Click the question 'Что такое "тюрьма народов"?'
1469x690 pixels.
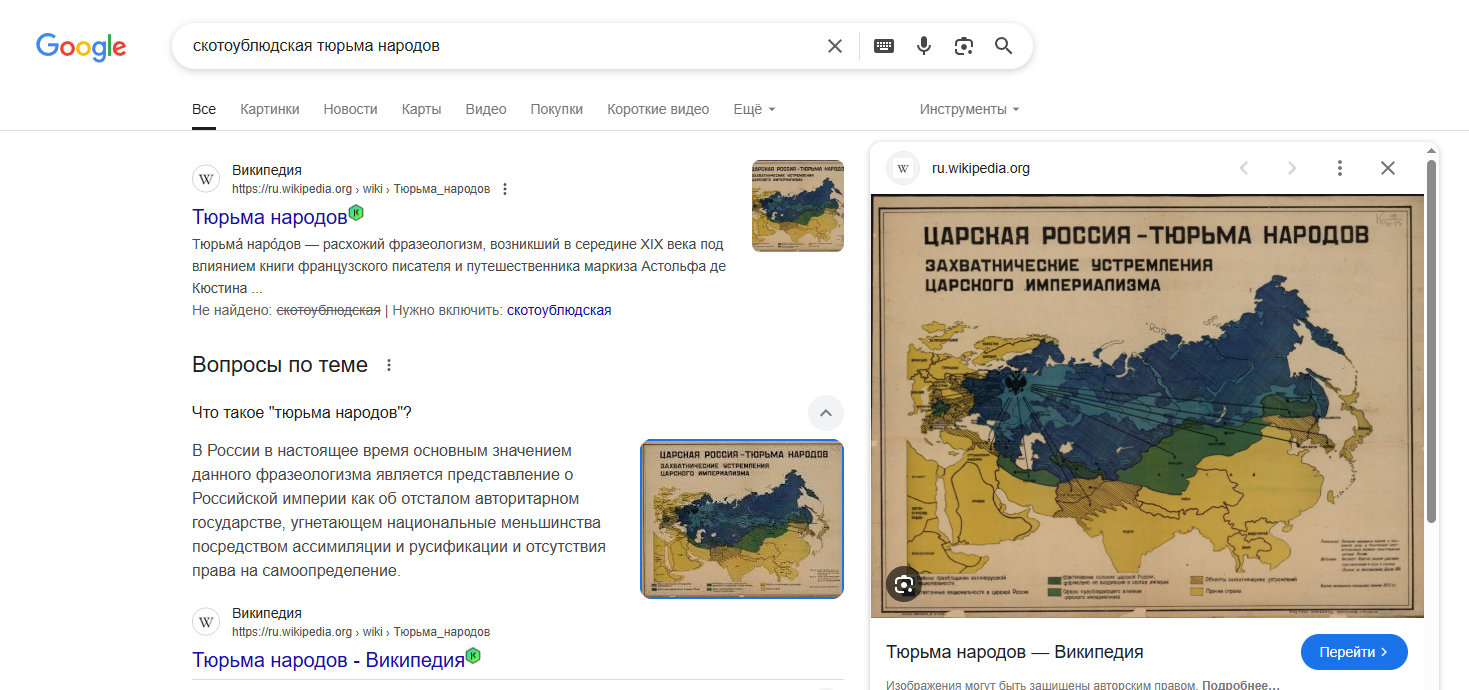(x=302, y=413)
